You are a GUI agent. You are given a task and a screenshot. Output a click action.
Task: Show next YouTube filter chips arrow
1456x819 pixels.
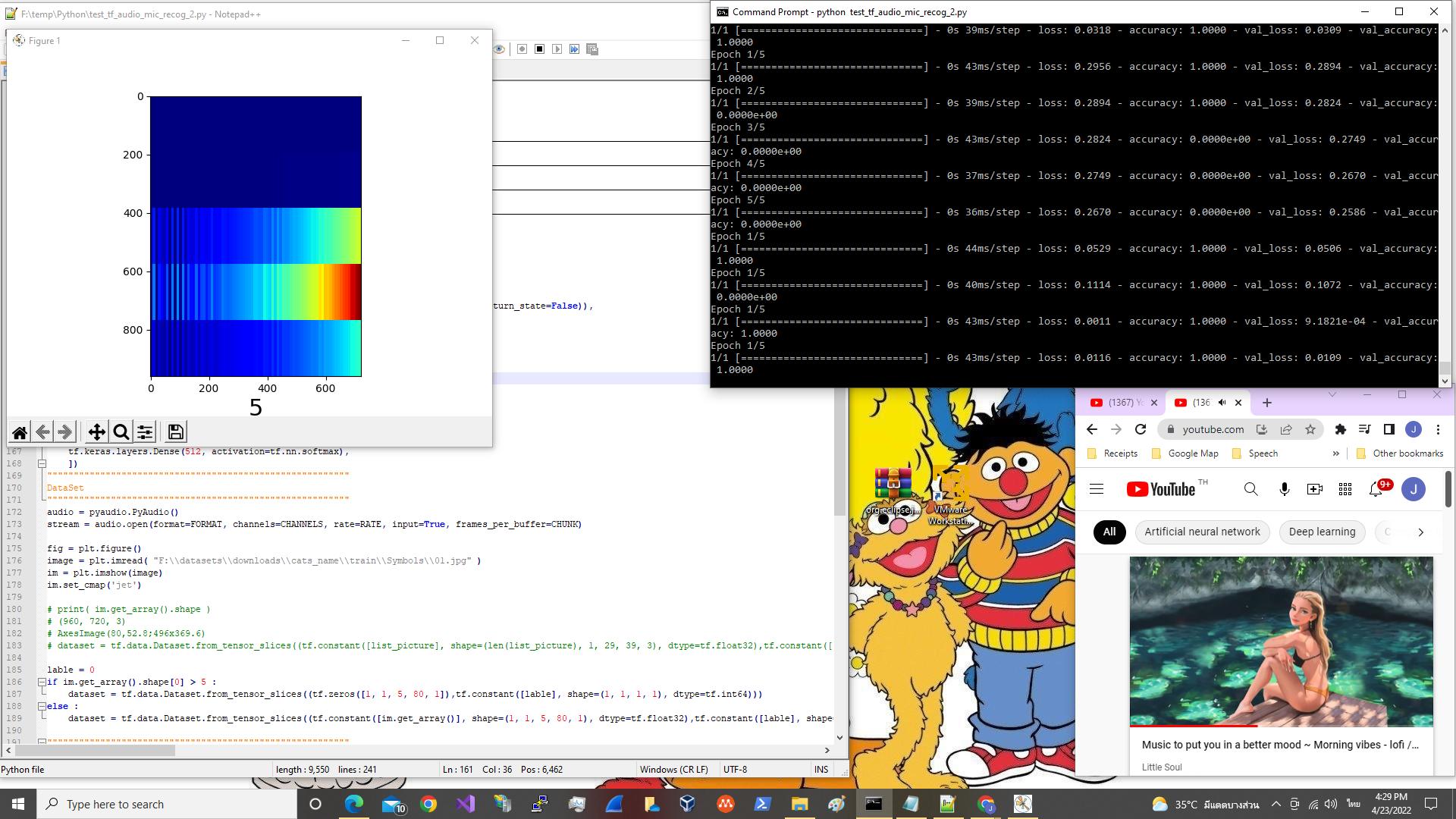coord(1420,532)
